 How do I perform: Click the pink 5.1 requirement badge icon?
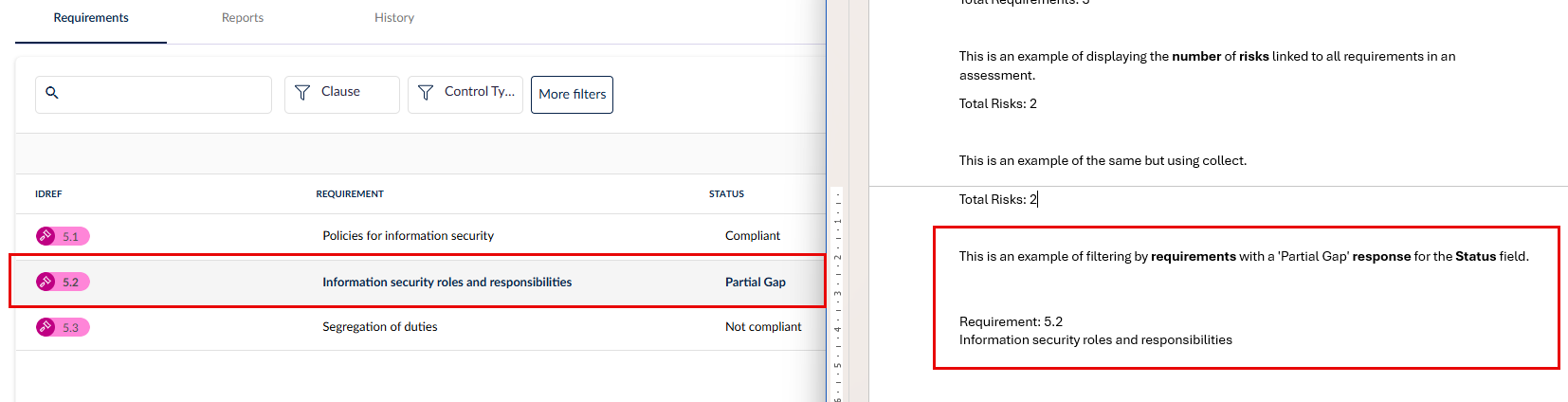(x=46, y=236)
